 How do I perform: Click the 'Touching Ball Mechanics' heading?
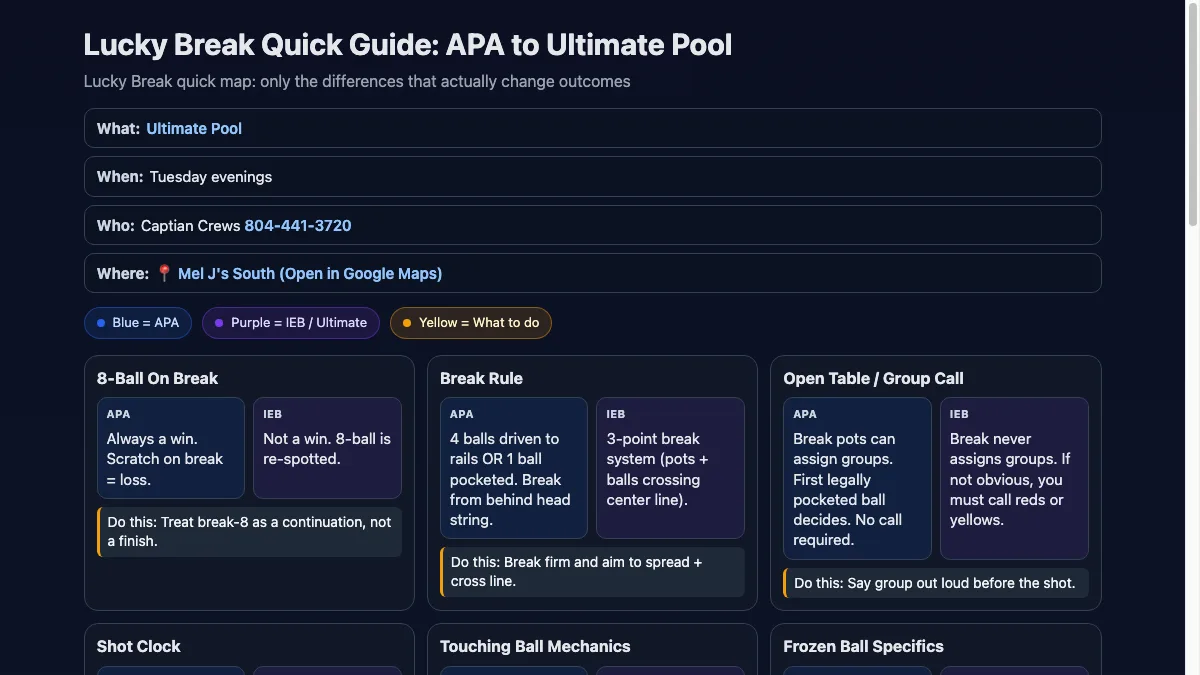(535, 646)
